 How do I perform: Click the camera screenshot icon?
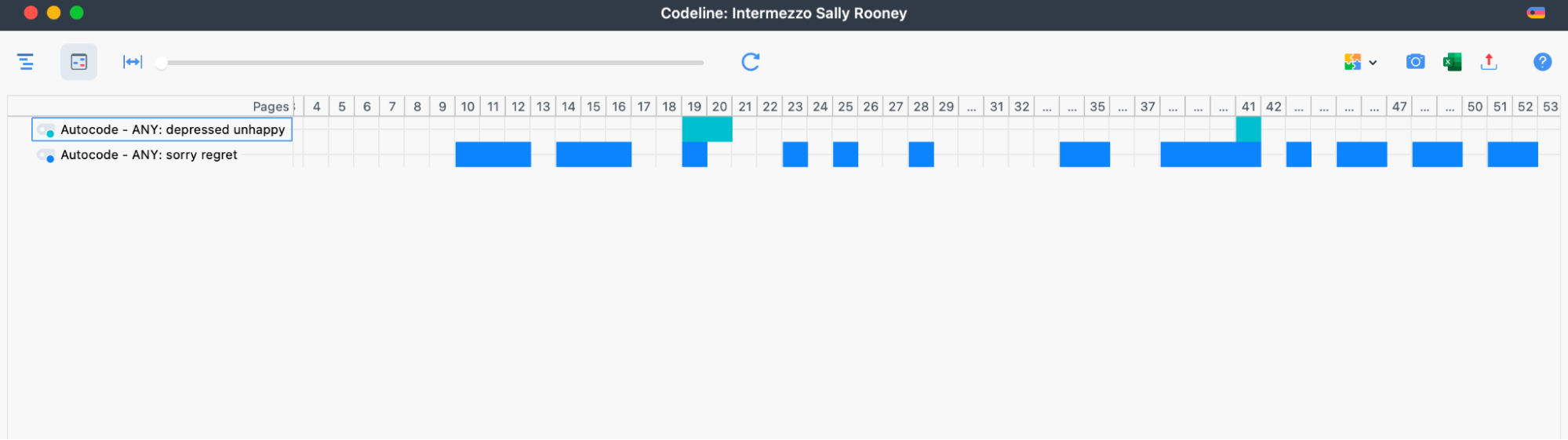(1415, 62)
